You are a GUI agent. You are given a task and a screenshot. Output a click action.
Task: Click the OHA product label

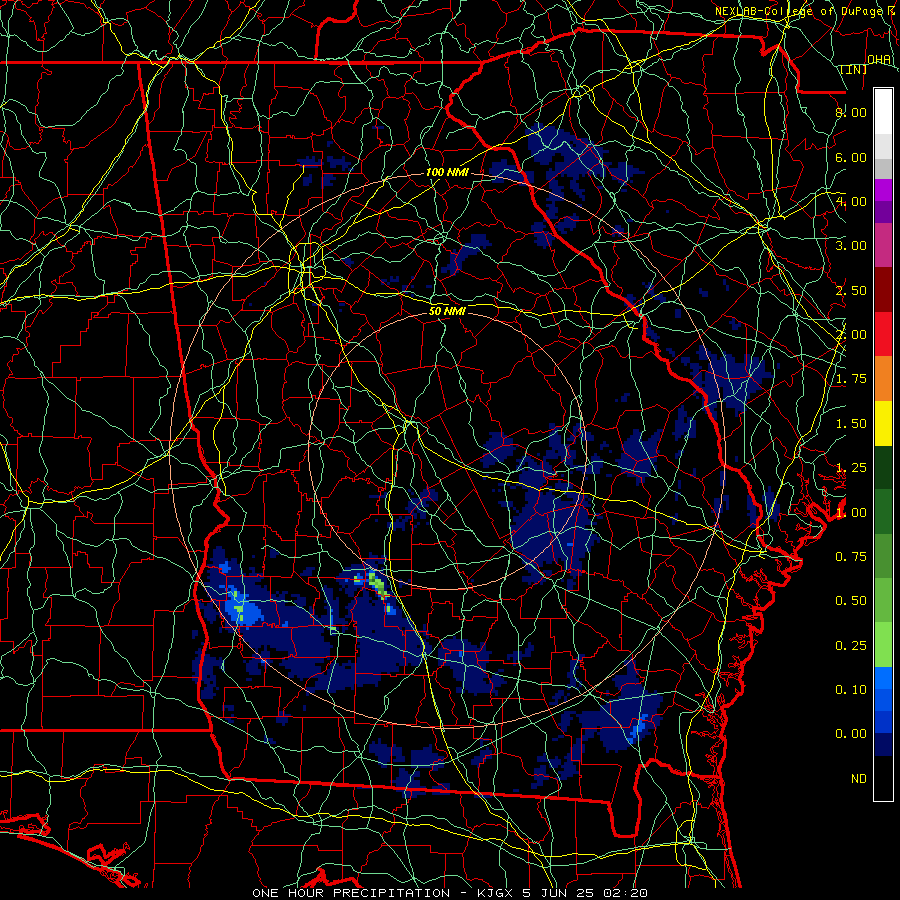tap(879, 59)
